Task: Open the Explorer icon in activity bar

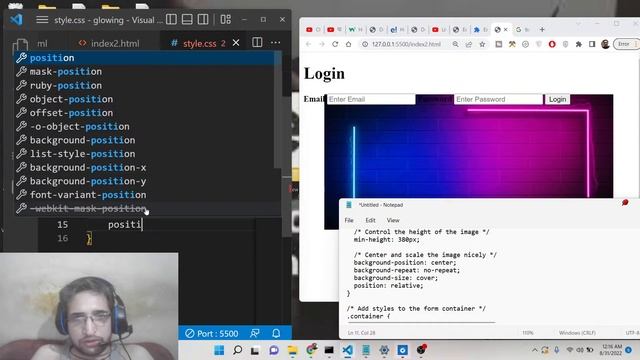Action: [x=20, y=45]
